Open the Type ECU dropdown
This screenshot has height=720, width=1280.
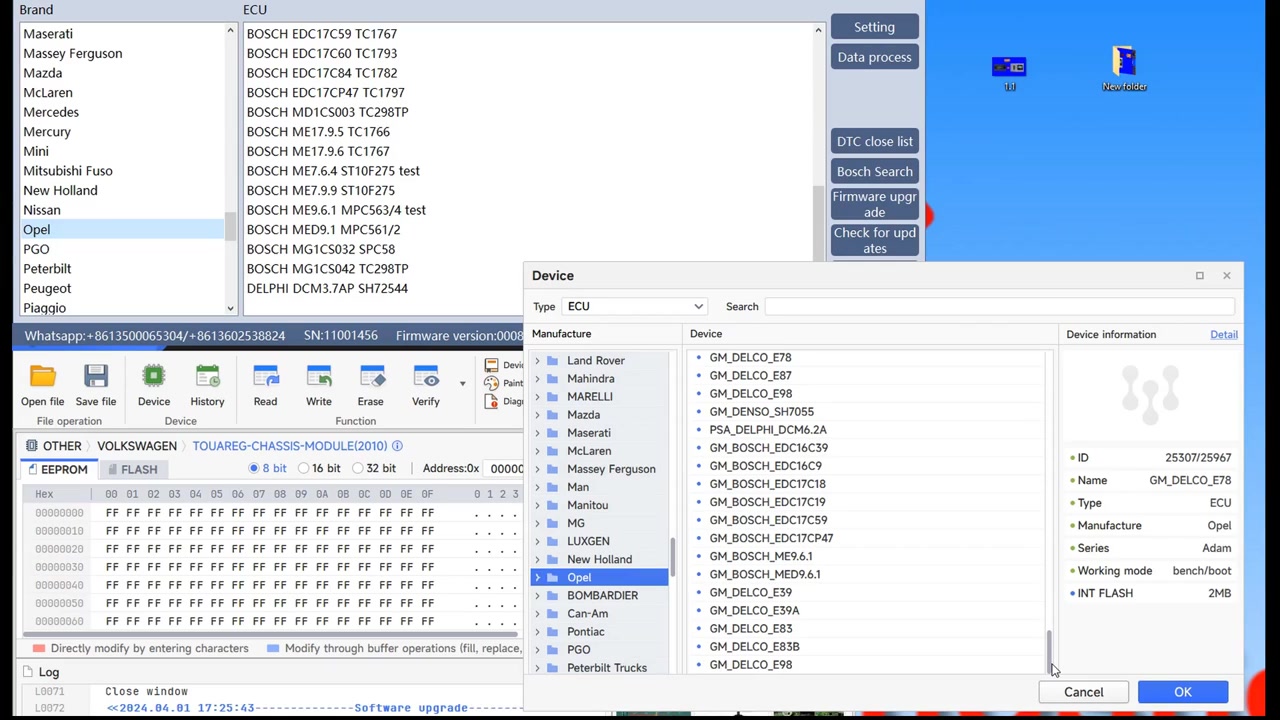click(635, 307)
